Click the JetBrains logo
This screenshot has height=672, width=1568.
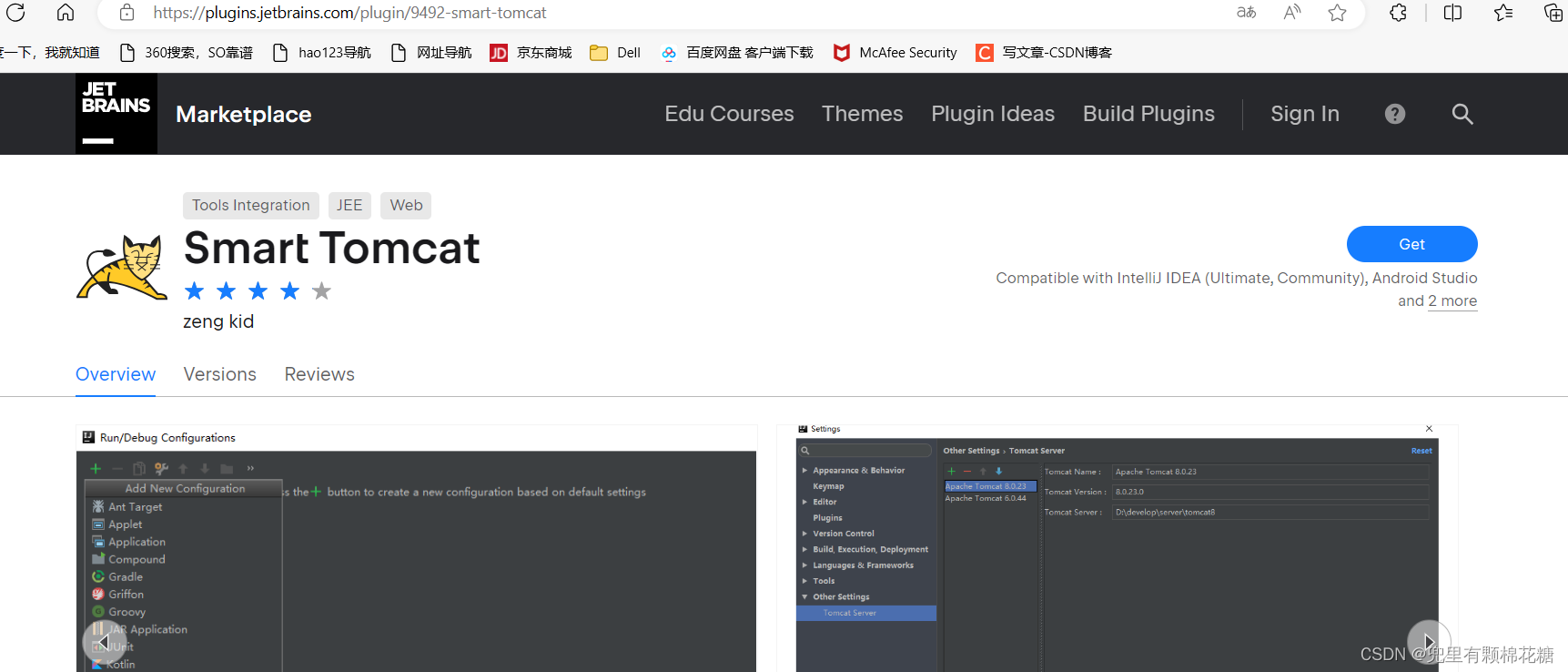pos(116,114)
